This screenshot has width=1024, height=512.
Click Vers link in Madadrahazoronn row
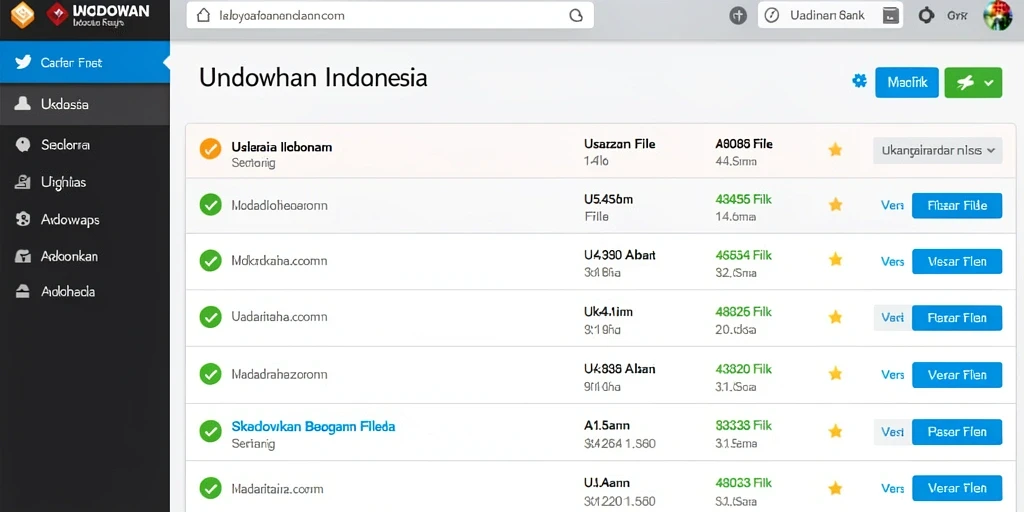tap(892, 375)
